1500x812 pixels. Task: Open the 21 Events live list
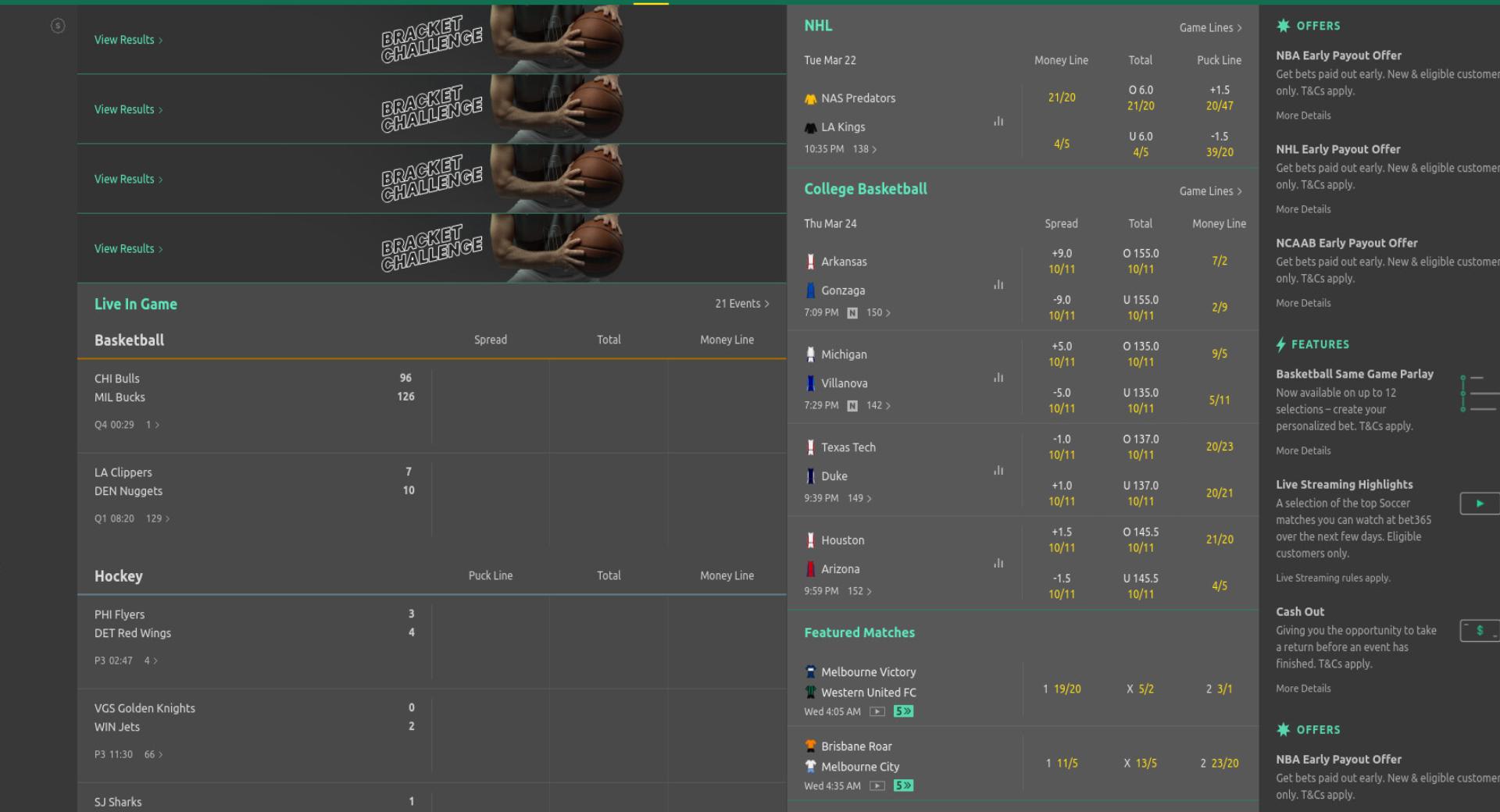(x=742, y=304)
